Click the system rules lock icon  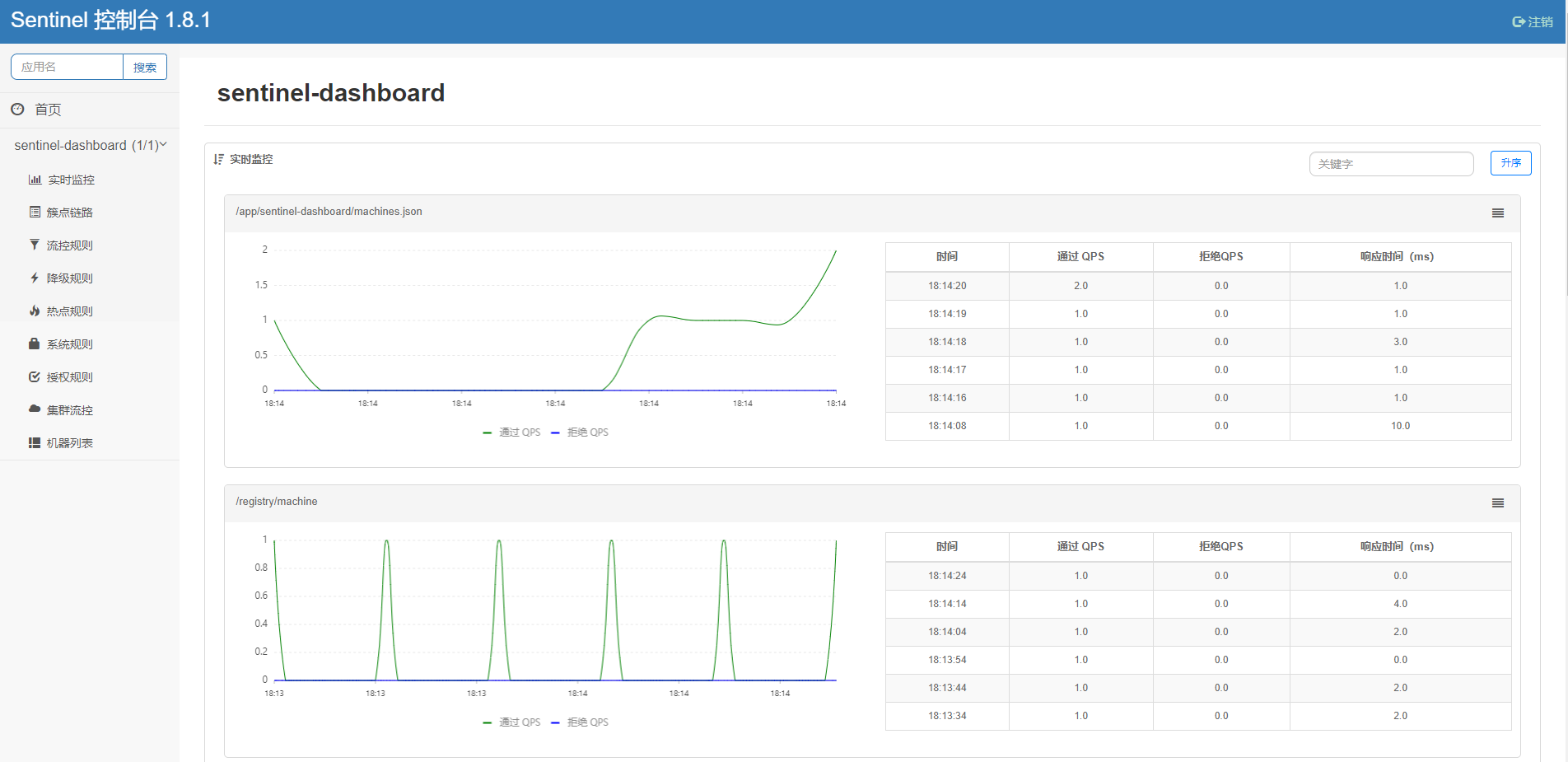click(35, 344)
